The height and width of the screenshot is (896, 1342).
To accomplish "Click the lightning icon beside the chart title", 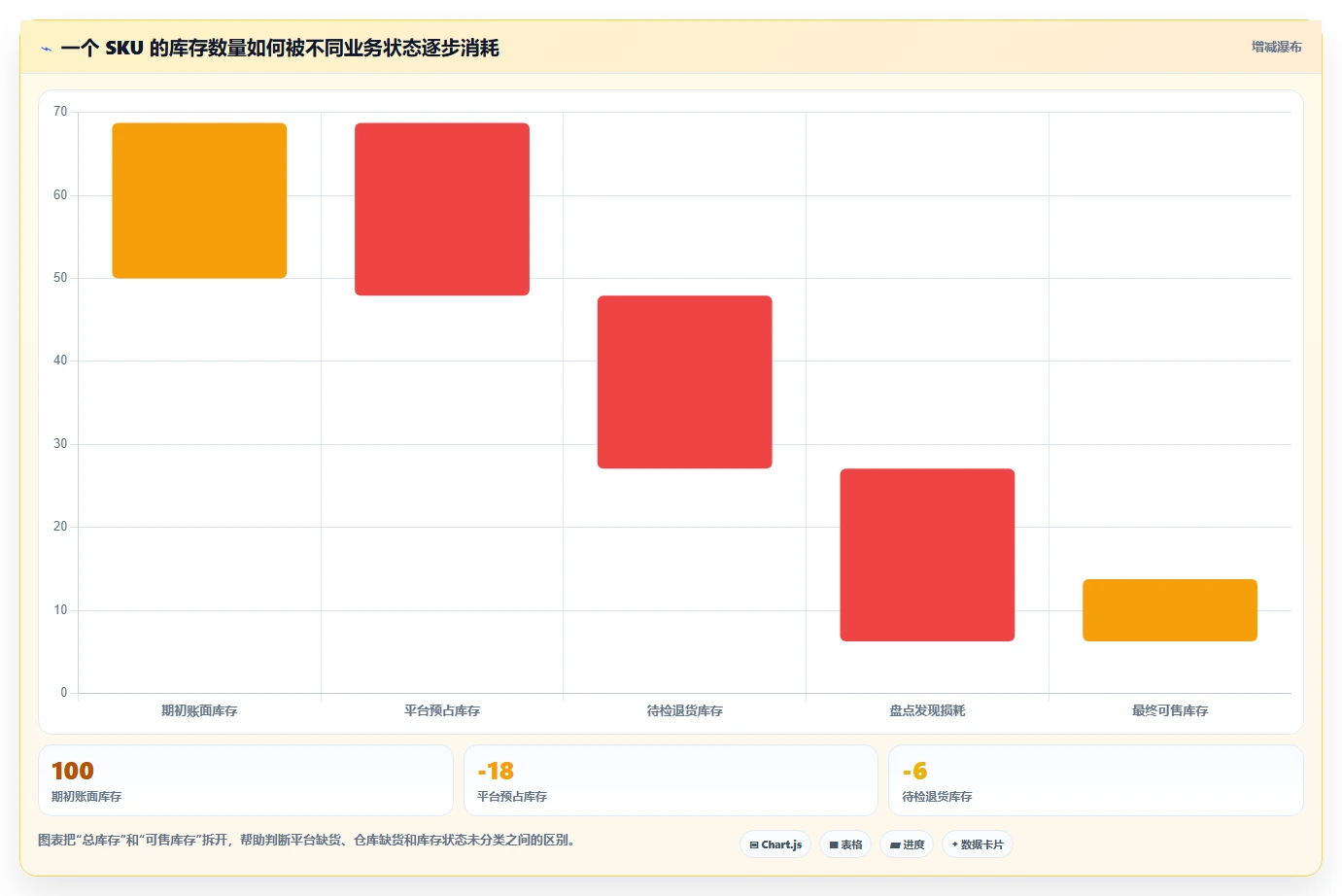I will click(46, 49).
